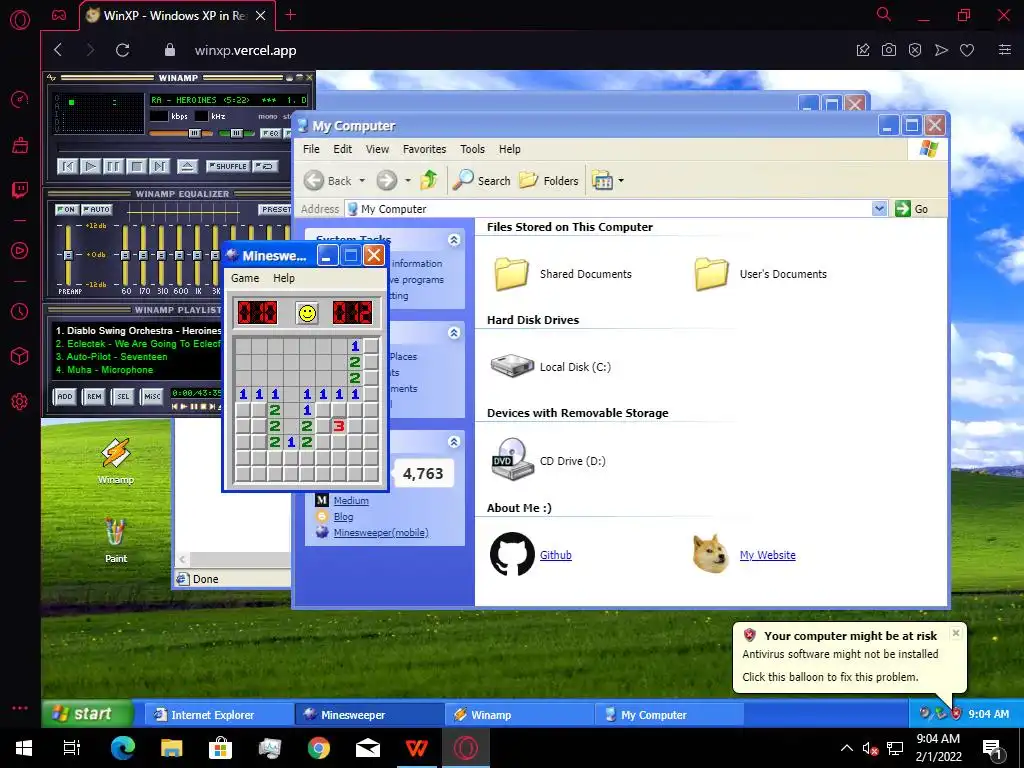Select playlist track Muha - Microphone

click(104, 370)
